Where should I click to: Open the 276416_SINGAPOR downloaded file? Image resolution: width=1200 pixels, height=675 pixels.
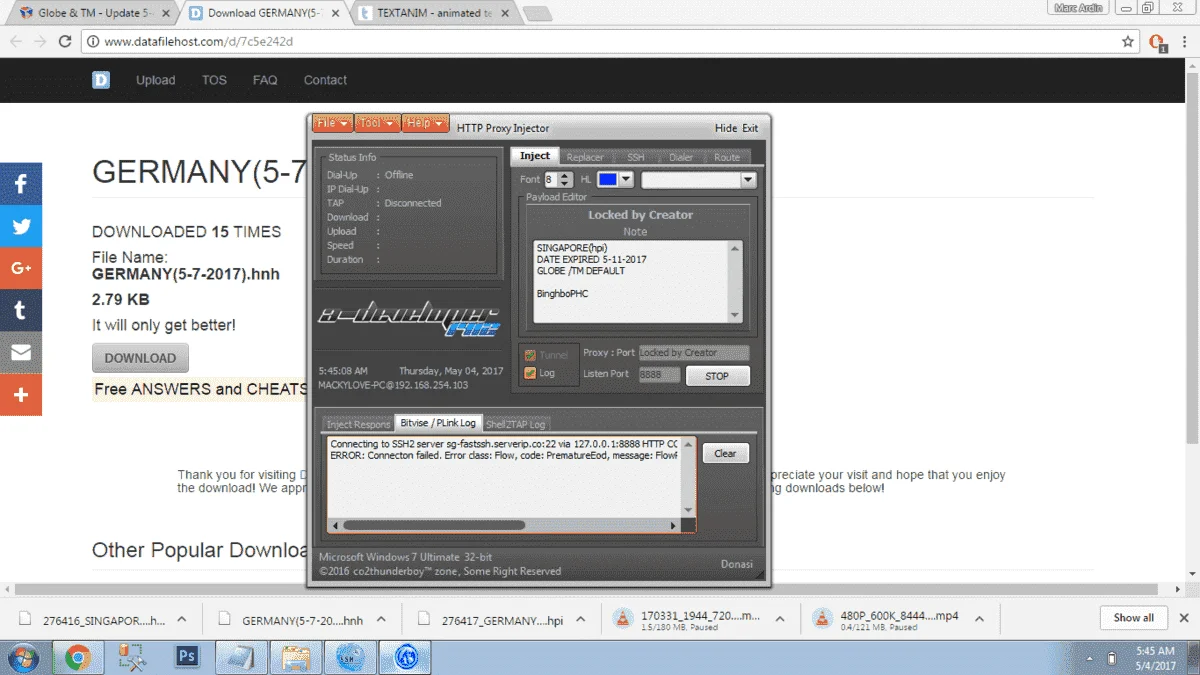[x=95, y=620]
